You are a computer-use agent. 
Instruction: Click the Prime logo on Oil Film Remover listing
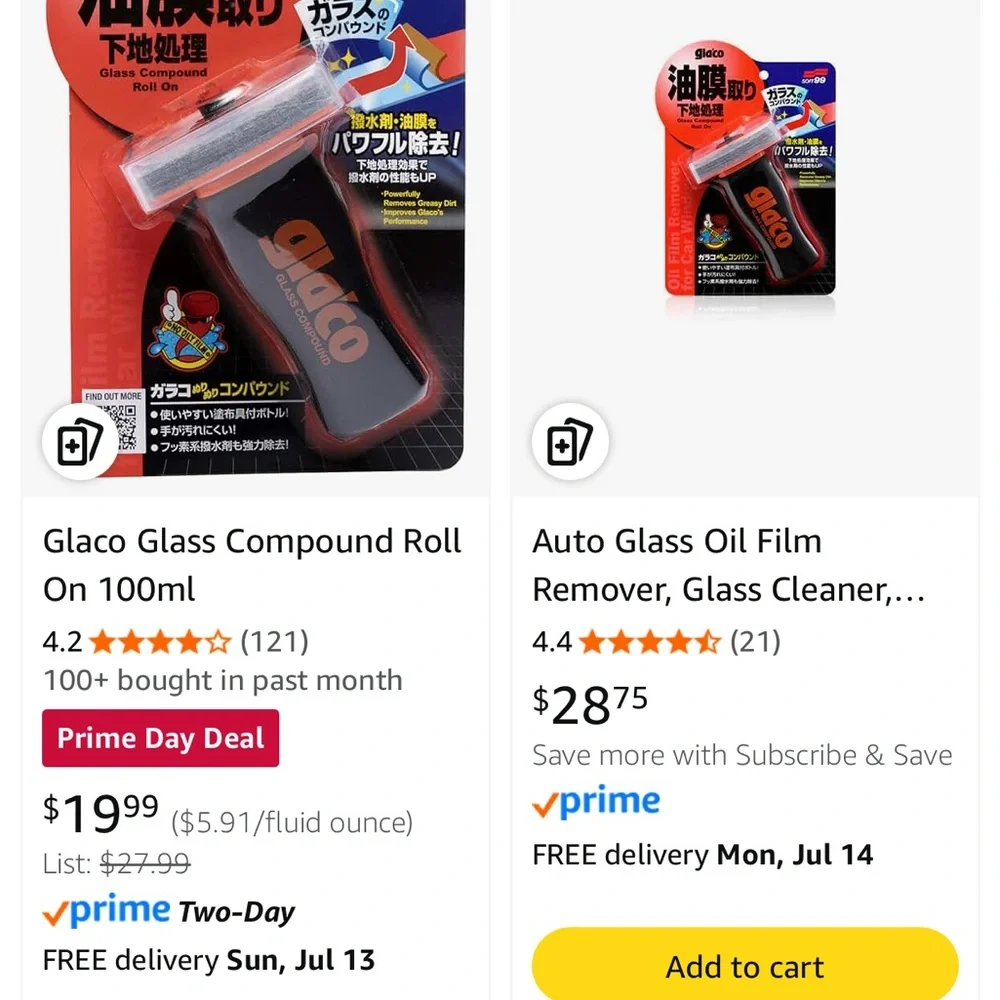596,801
